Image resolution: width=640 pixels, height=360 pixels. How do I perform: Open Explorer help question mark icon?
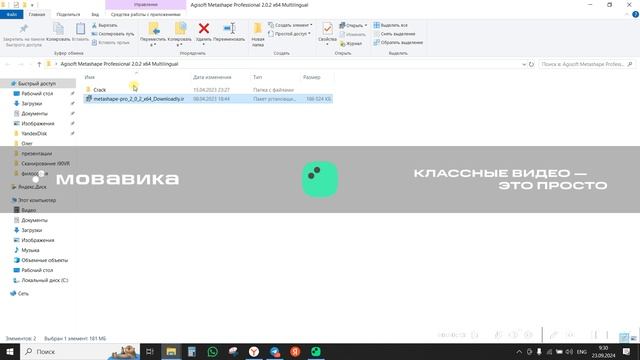click(635, 14)
